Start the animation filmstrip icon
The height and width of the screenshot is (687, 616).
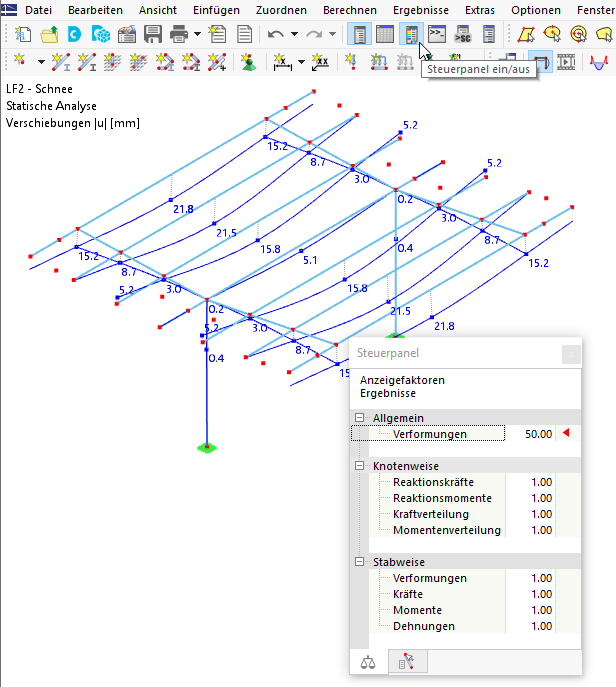[566, 62]
